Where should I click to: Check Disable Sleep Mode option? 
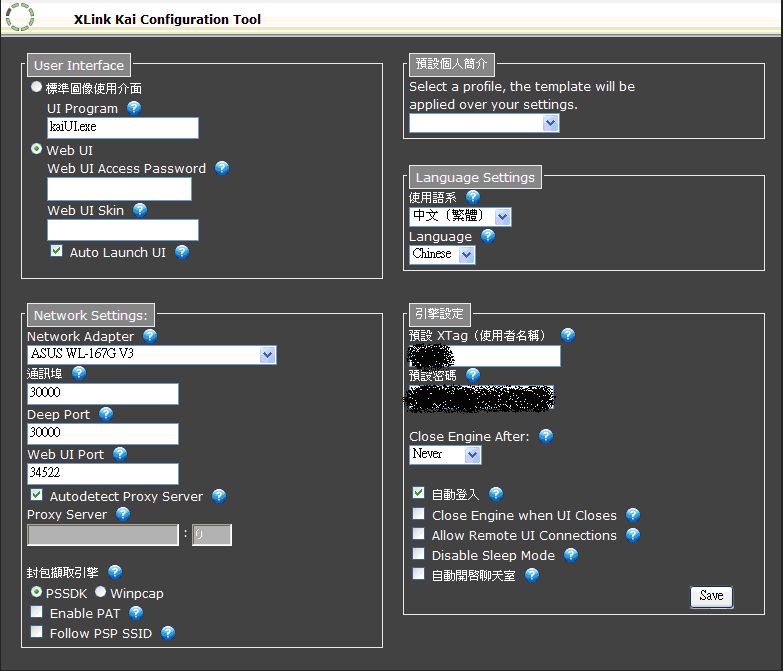[x=418, y=554]
